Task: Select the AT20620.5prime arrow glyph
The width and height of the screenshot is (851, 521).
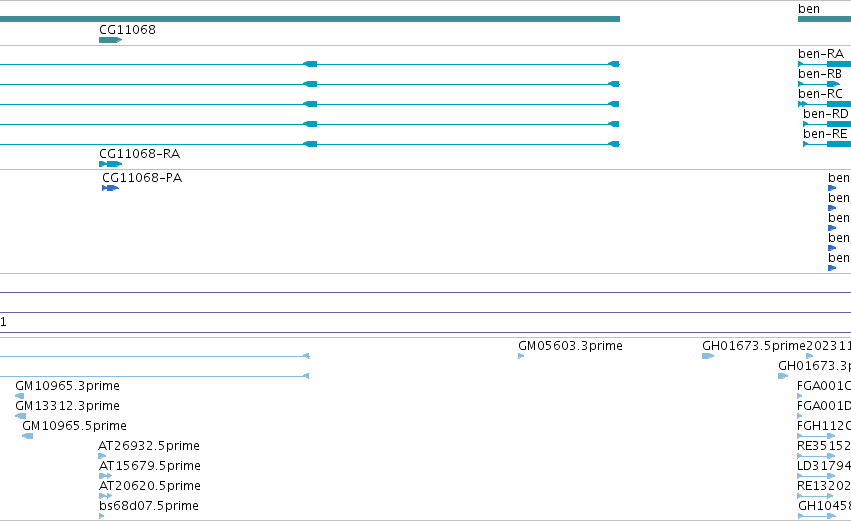Action: pos(105,497)
